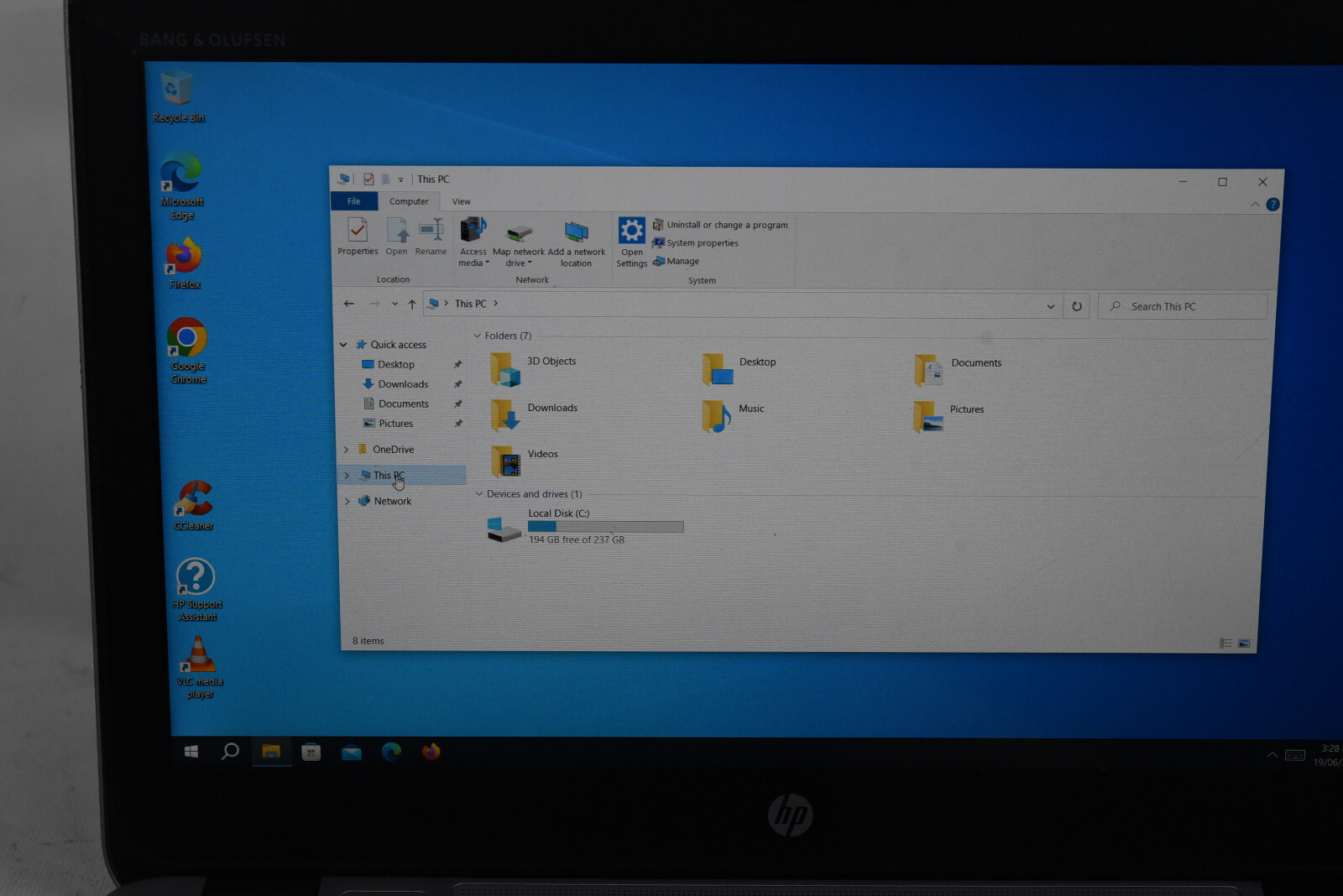
Task: Click This PC in the address bar
Action: [470, 304]
